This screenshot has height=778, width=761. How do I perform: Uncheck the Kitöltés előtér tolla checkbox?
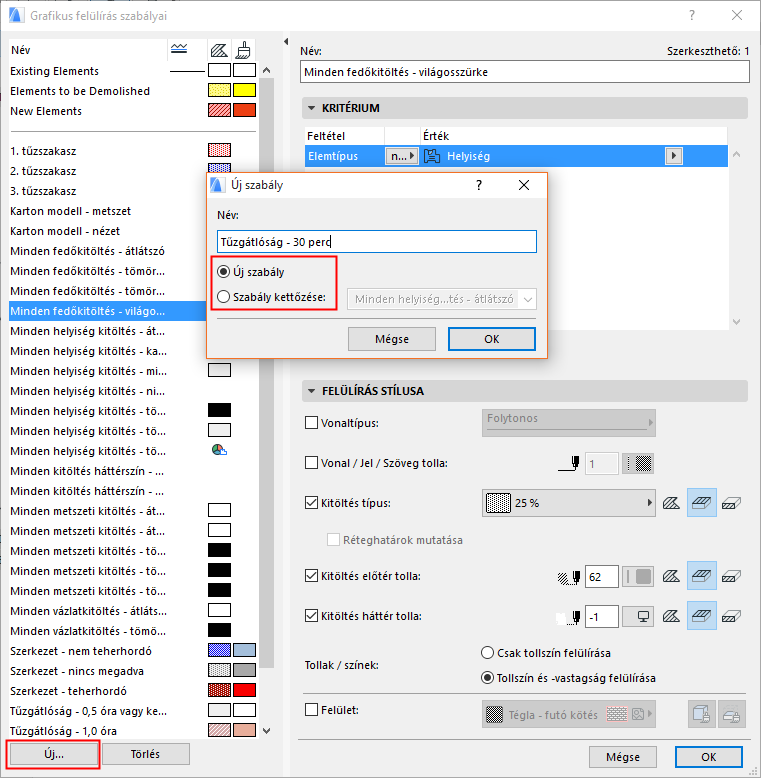tap(312, 576)
